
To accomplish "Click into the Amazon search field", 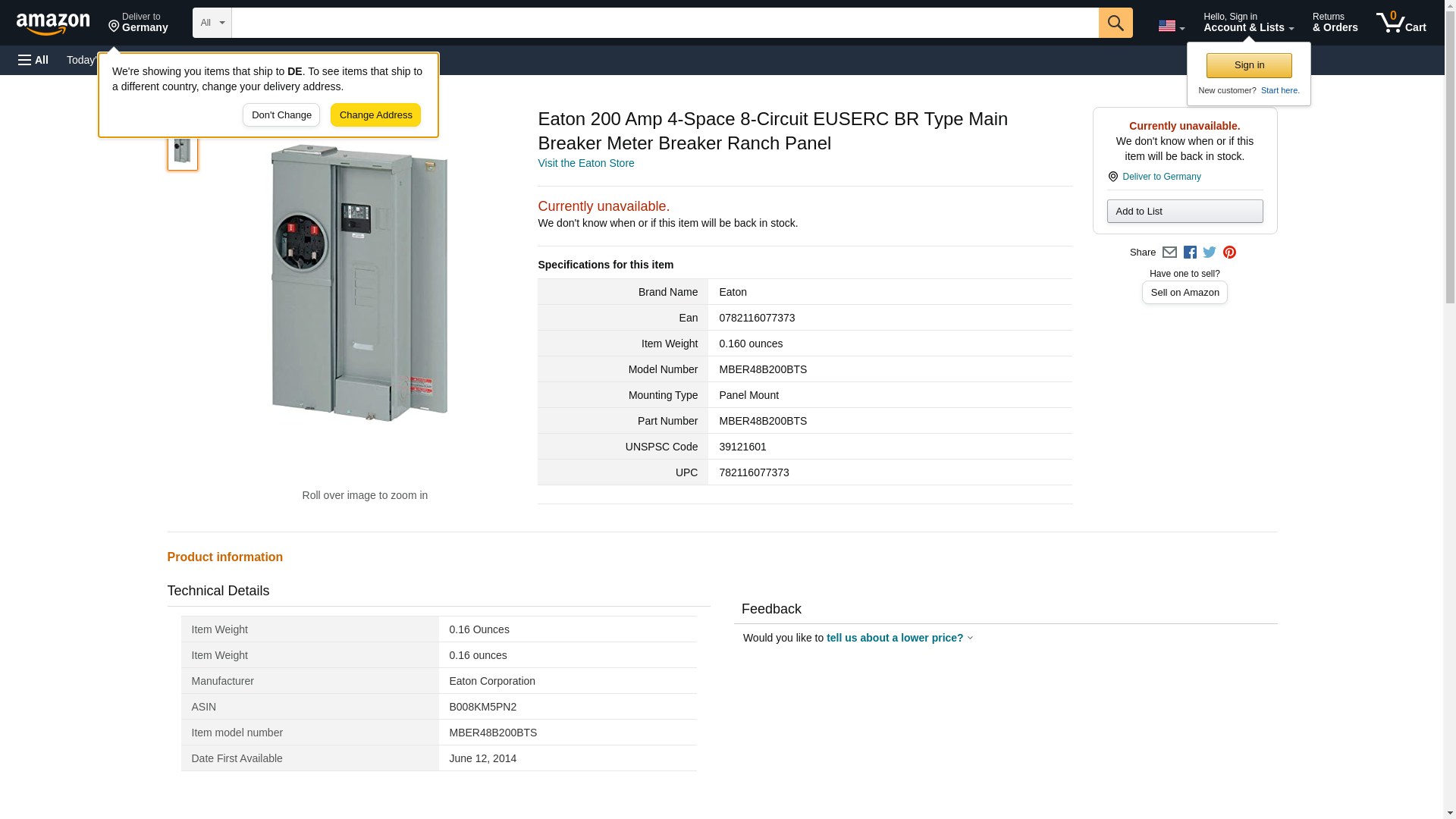I will (664, 23).
